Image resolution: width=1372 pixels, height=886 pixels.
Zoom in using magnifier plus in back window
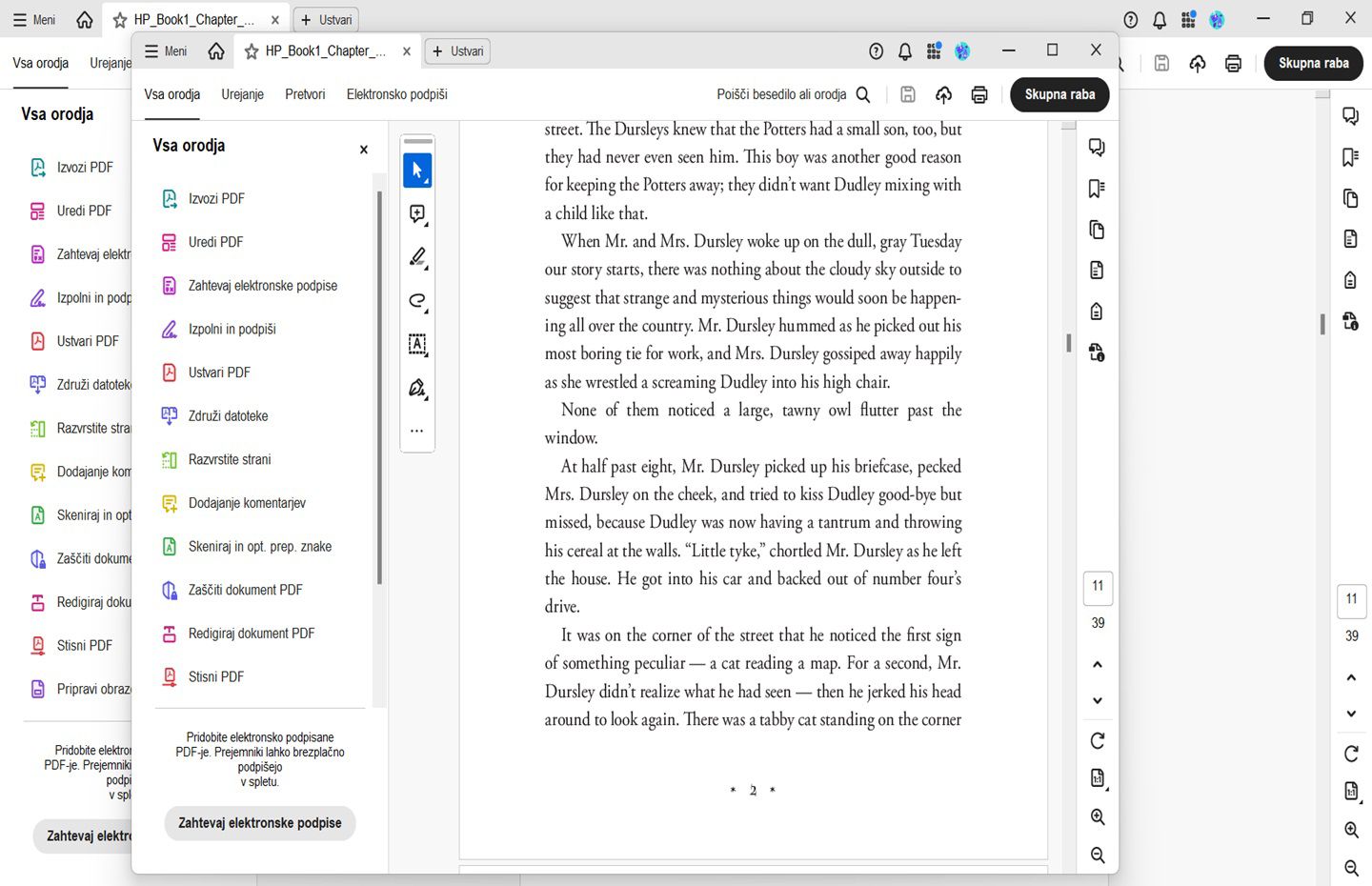(1351, 830)
